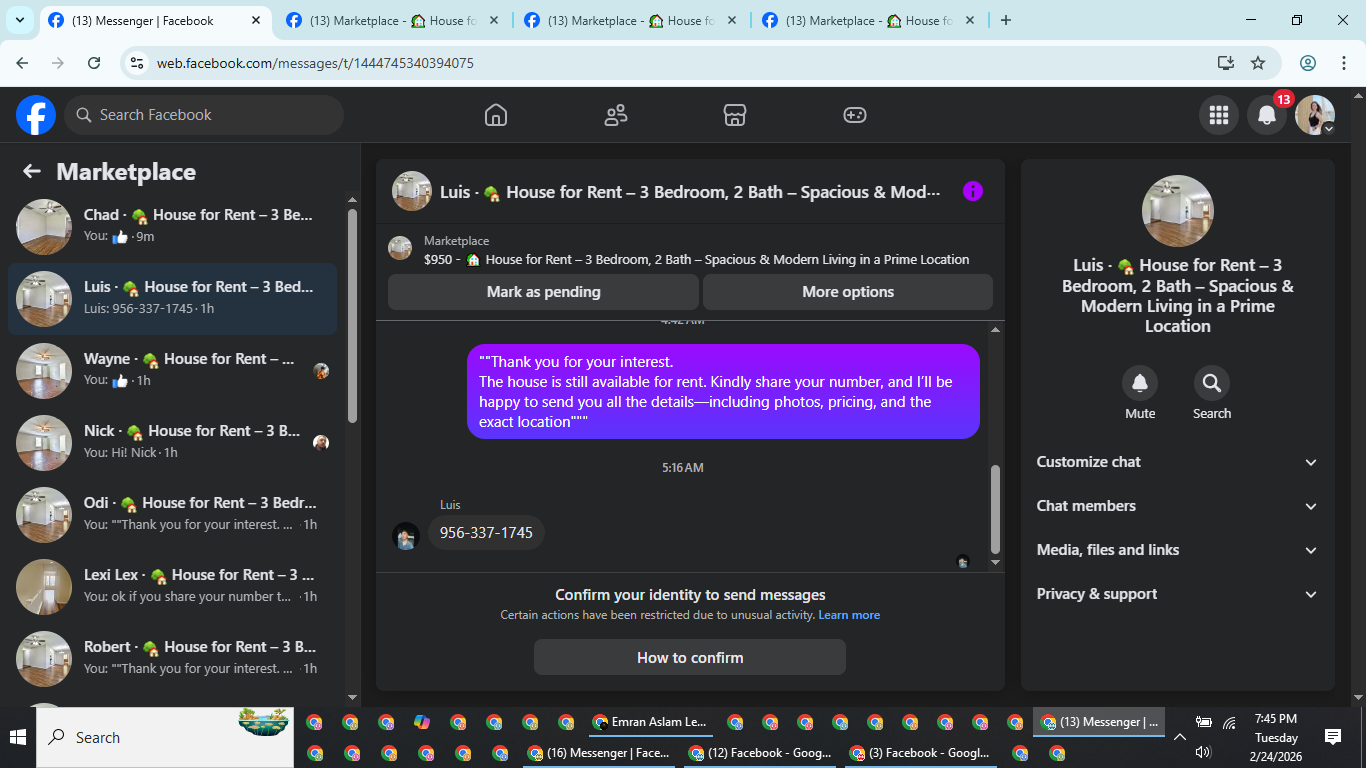The width and height of the screenshot is (1366, 768).
Task: Open Odi conversation in list
Action: pyautogui.click(x=173, y=514)
